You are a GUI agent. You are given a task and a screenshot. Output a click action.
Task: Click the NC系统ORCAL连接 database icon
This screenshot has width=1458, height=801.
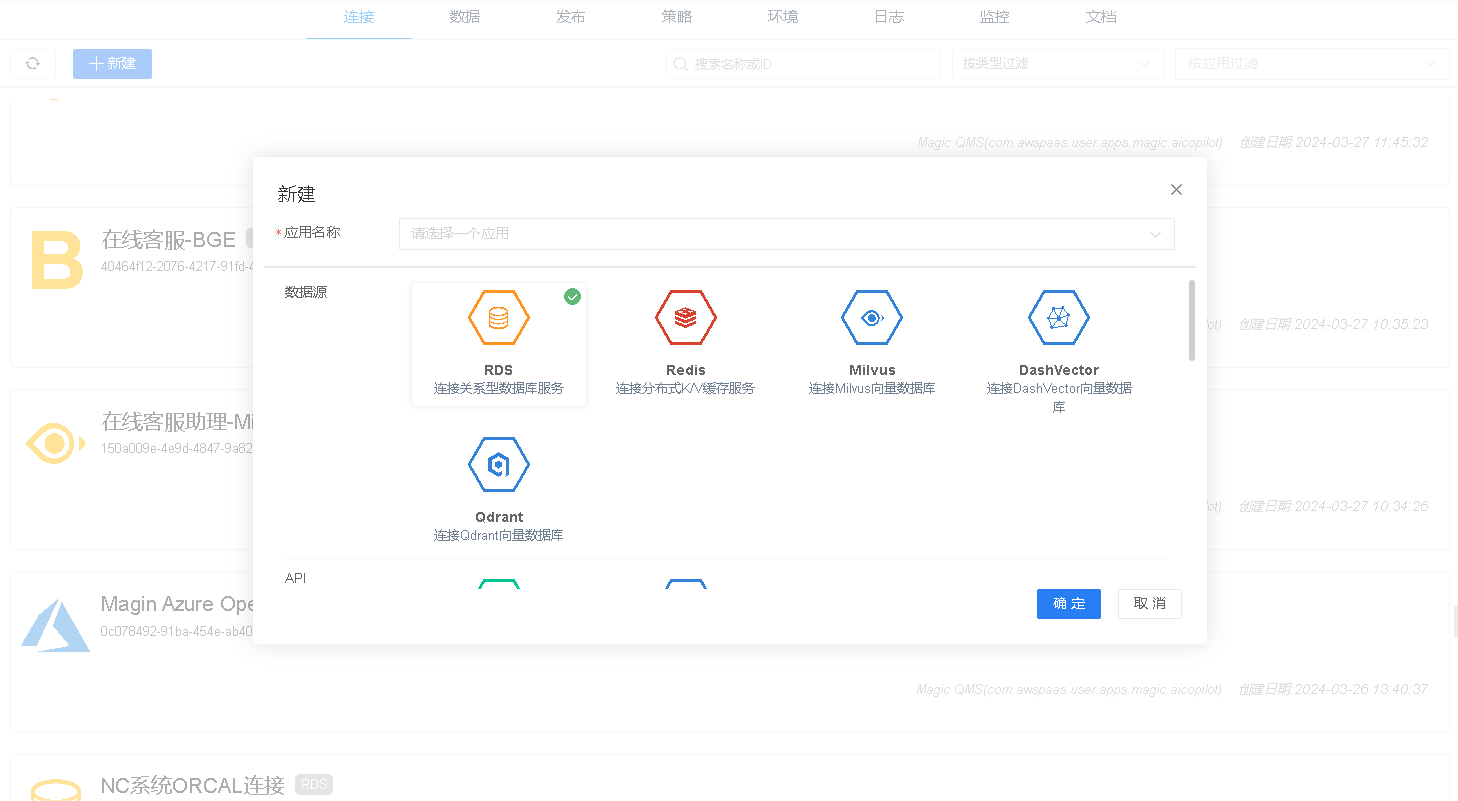[x=55, y=790]
